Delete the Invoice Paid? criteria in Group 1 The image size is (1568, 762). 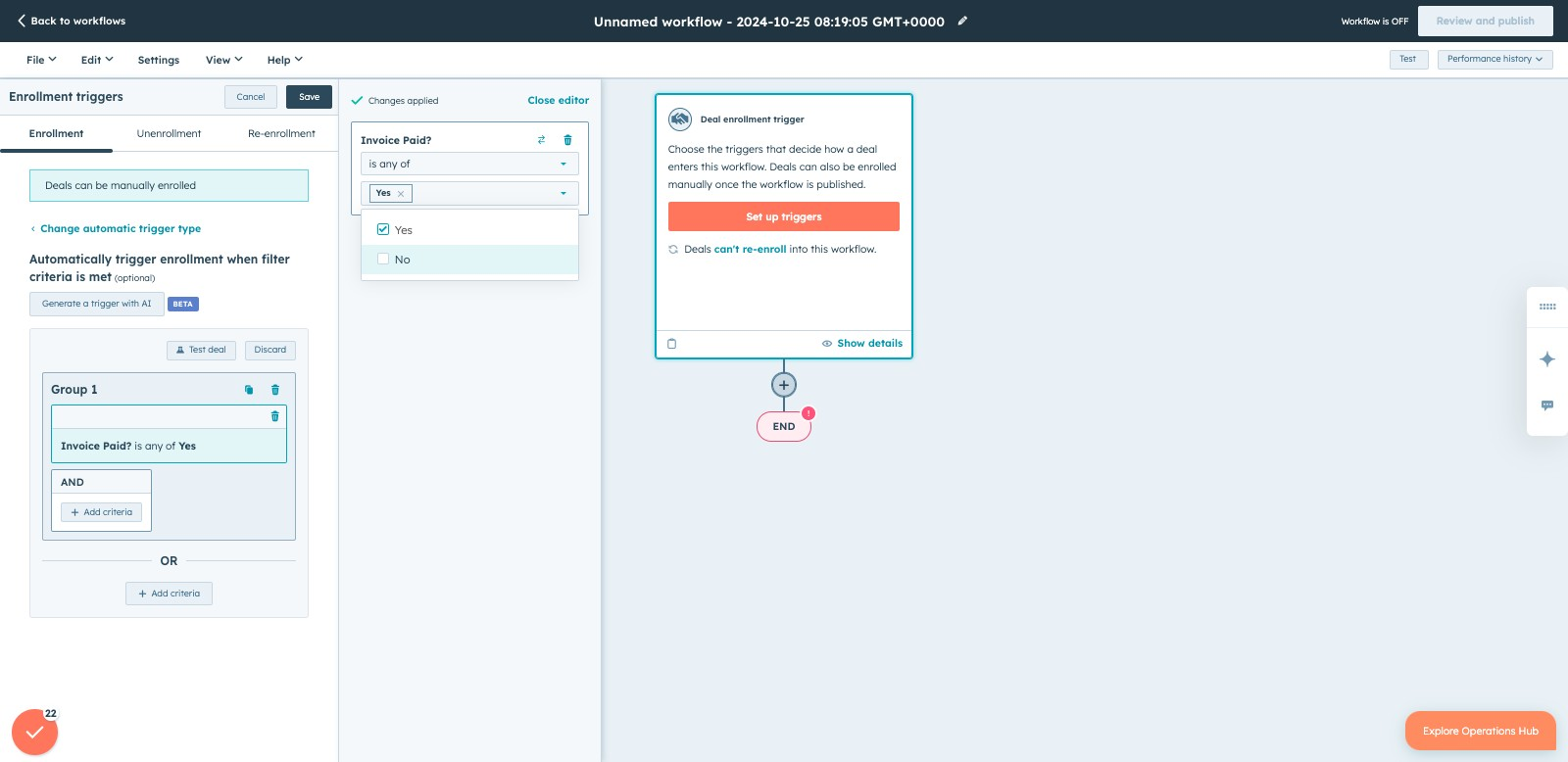pos(275,416)
